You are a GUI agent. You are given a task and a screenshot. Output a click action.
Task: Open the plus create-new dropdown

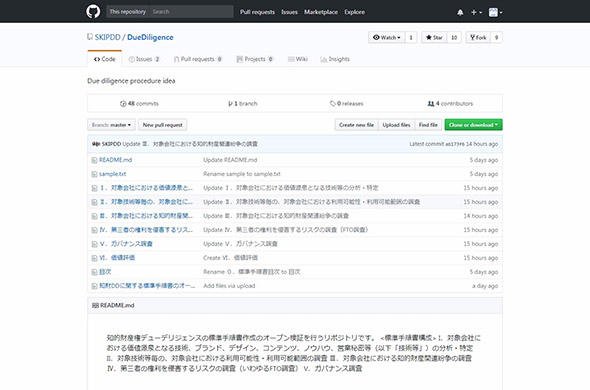coord(476,12)
